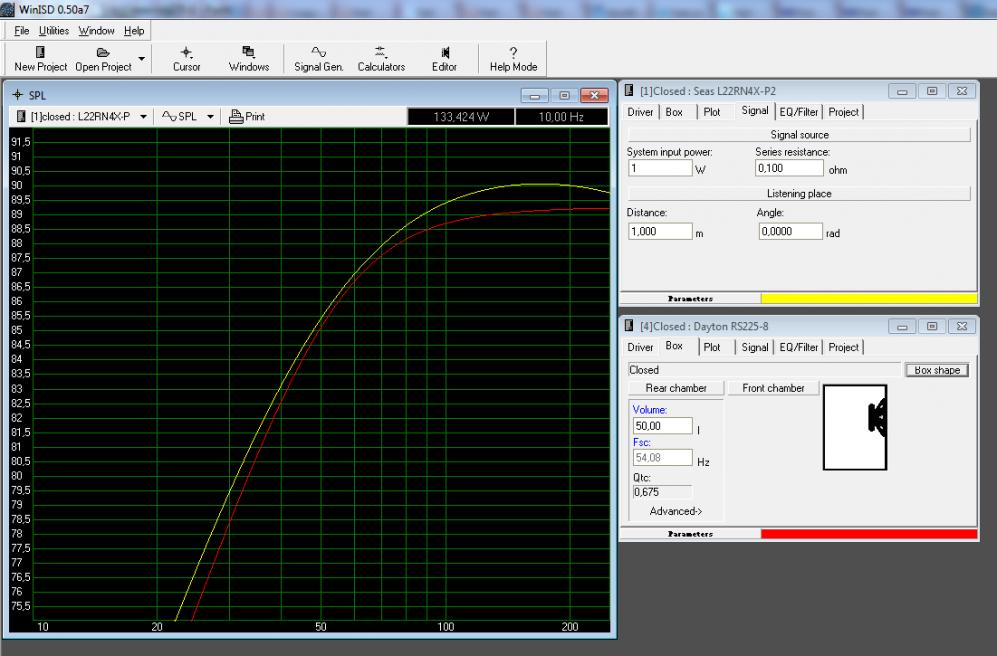Maximize the SPL graph window
The image size is (997, 656).
[x=564, y=95]
